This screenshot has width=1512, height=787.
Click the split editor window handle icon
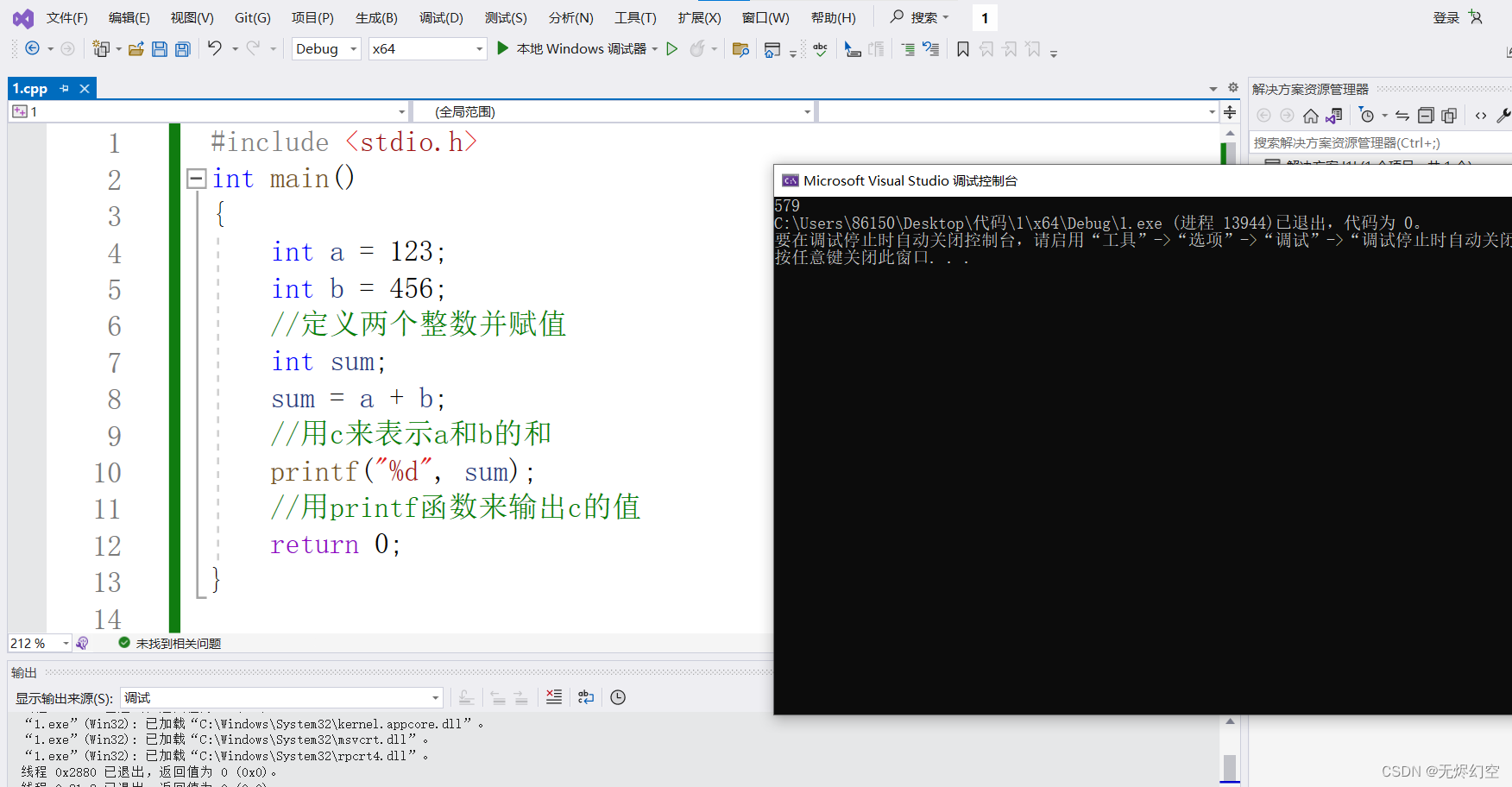(1230, 112)
